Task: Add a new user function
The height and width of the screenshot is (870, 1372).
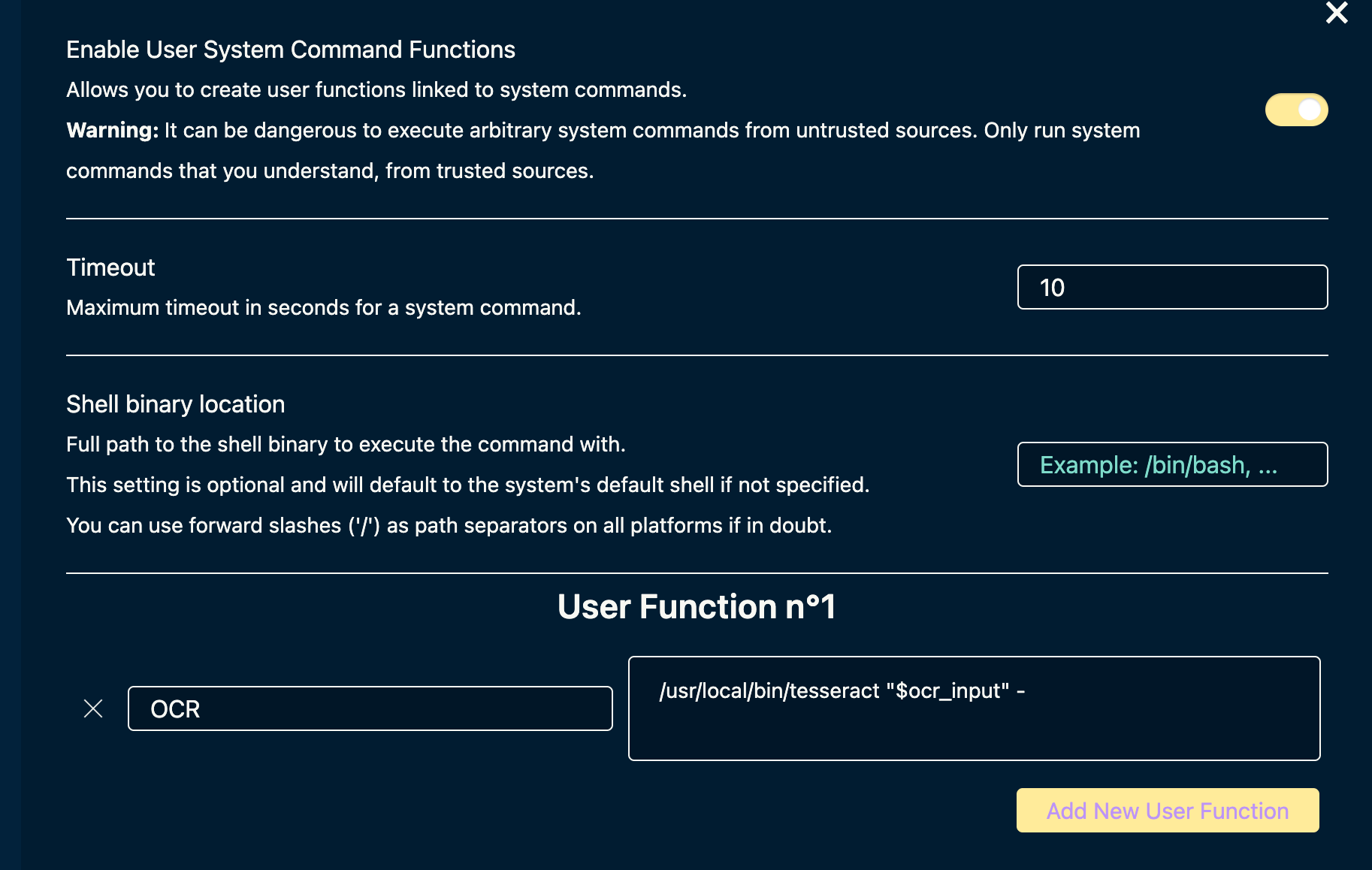Action: (1167, 811)
